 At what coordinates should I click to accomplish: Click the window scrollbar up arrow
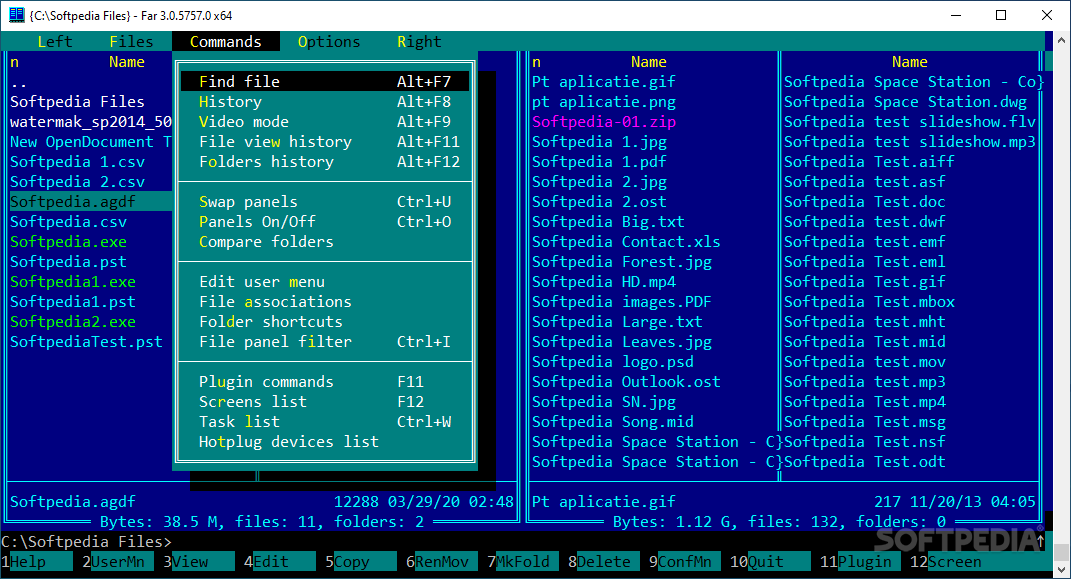(1061, 41)
